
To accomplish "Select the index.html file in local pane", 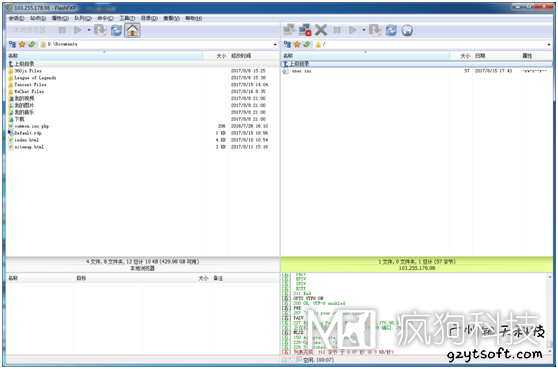I will [26, 140].
